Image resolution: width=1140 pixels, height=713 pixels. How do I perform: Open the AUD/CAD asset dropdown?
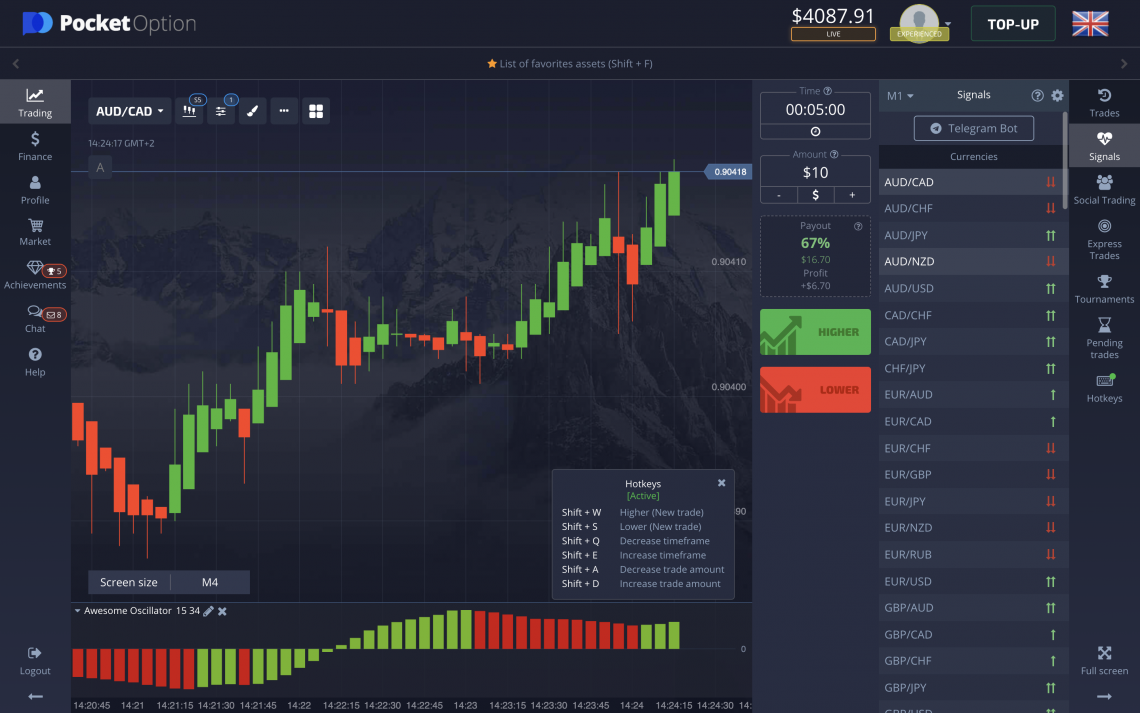pos(130,112)
